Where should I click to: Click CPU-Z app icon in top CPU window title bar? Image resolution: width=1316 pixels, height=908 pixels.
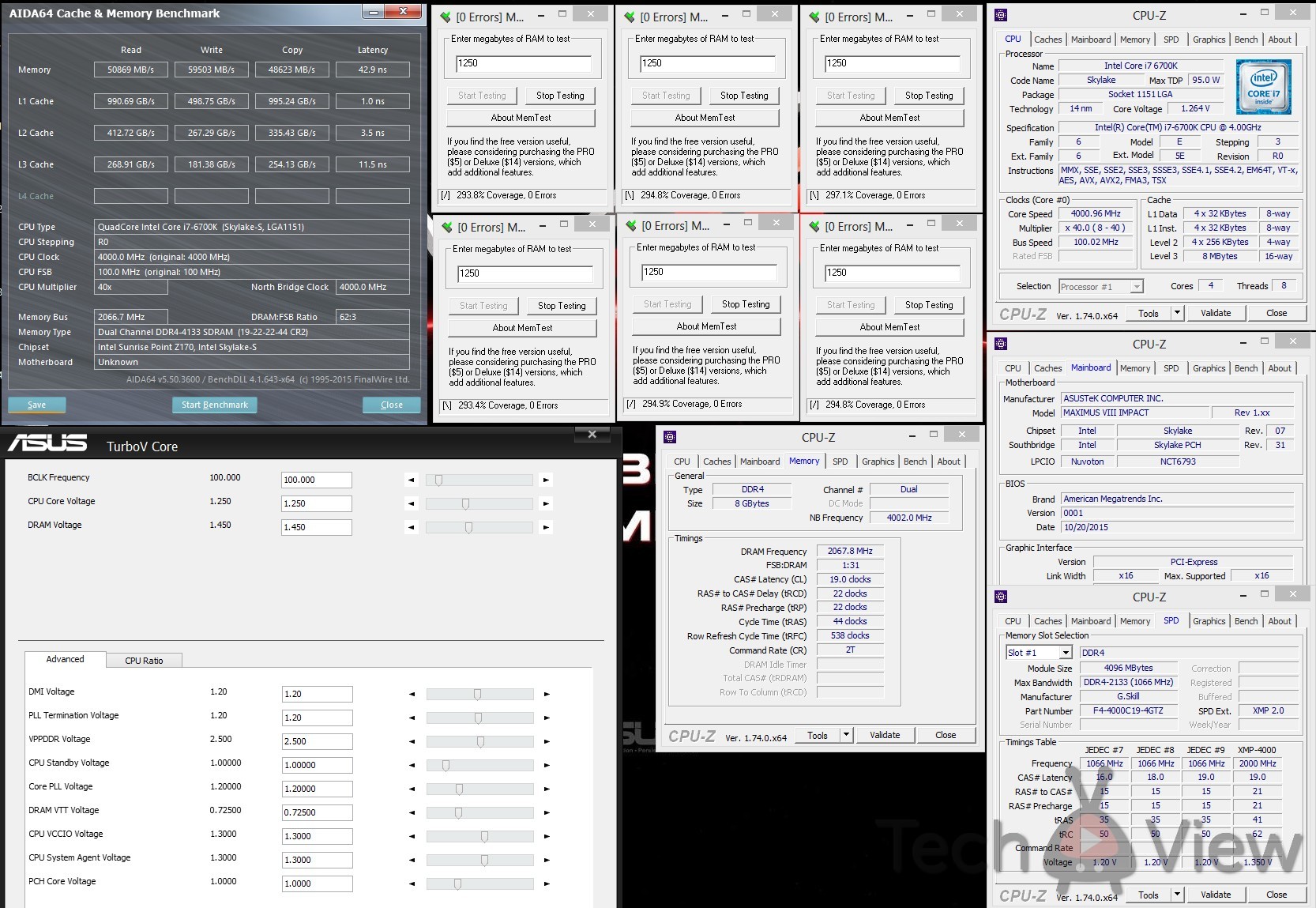1001,15
